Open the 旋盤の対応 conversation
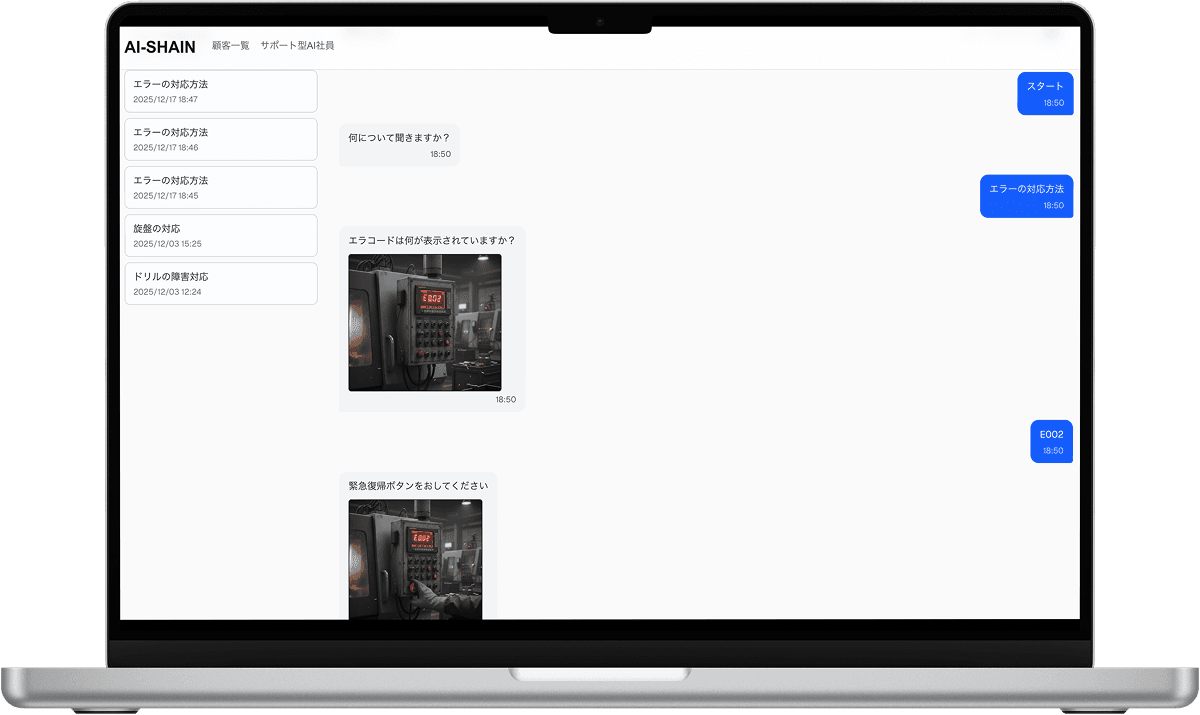Viewport: 1200px width, 715px height. (x=220, y=235)
